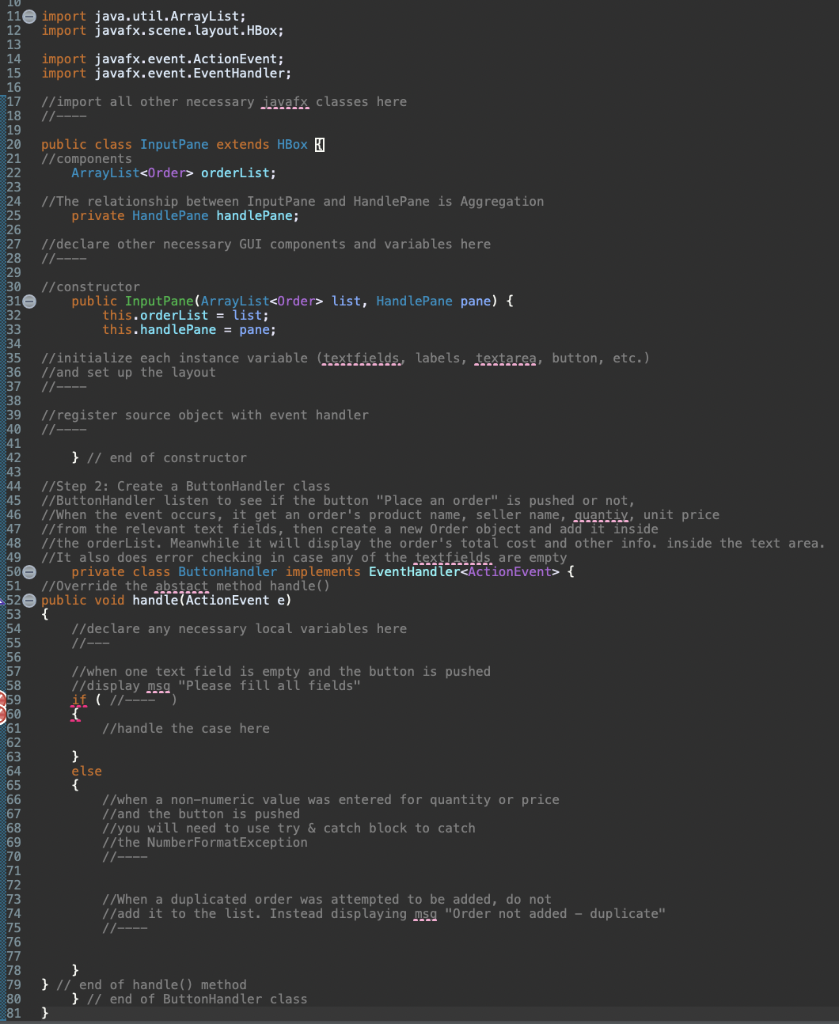Click the fold icon beside handle method line 52
This screenshot has width=839, height=1024.
pos(27,600)
